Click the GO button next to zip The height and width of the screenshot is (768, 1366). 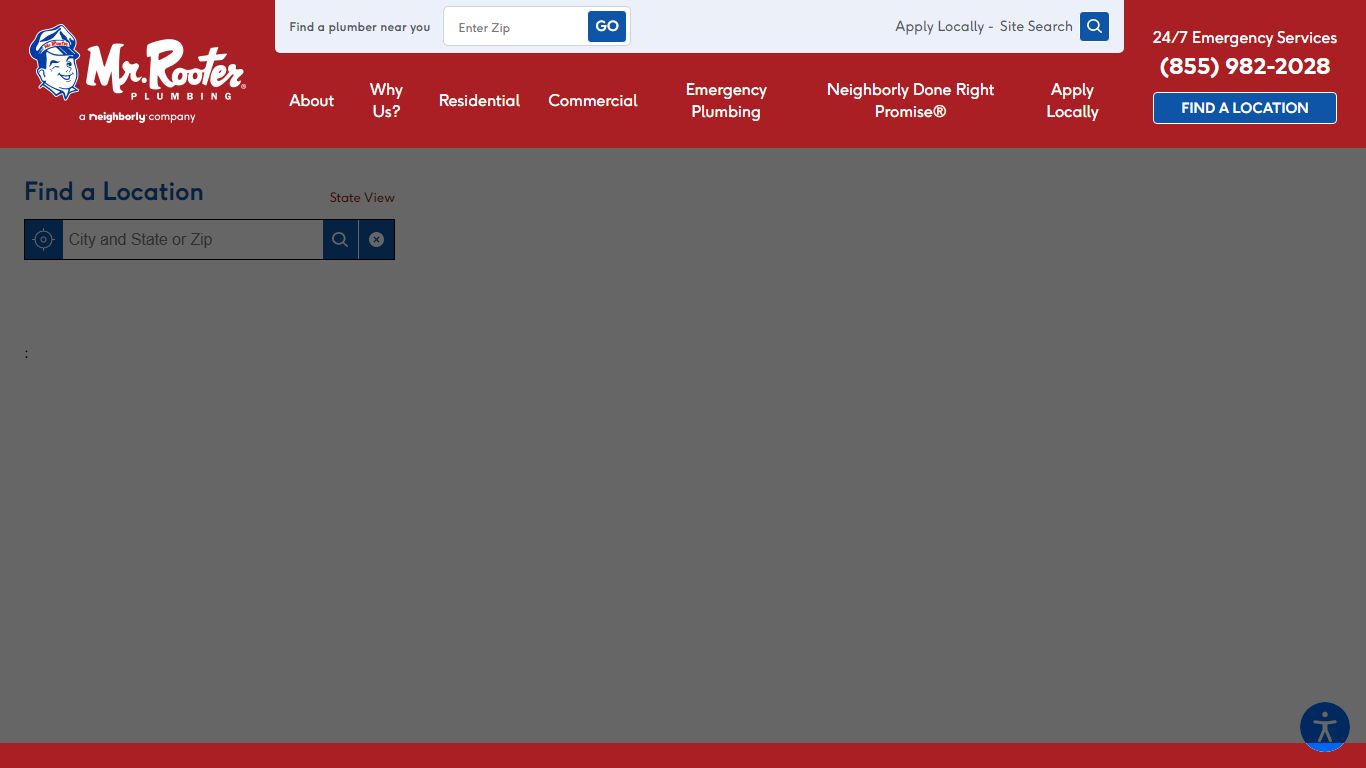tap(607, 27)
